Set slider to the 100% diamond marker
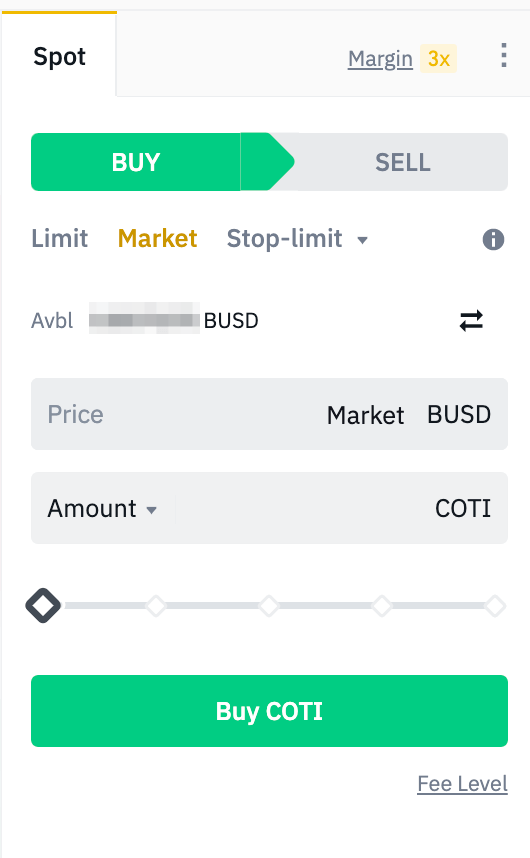This screenshot has width=530, height=858. coord(495,606)
